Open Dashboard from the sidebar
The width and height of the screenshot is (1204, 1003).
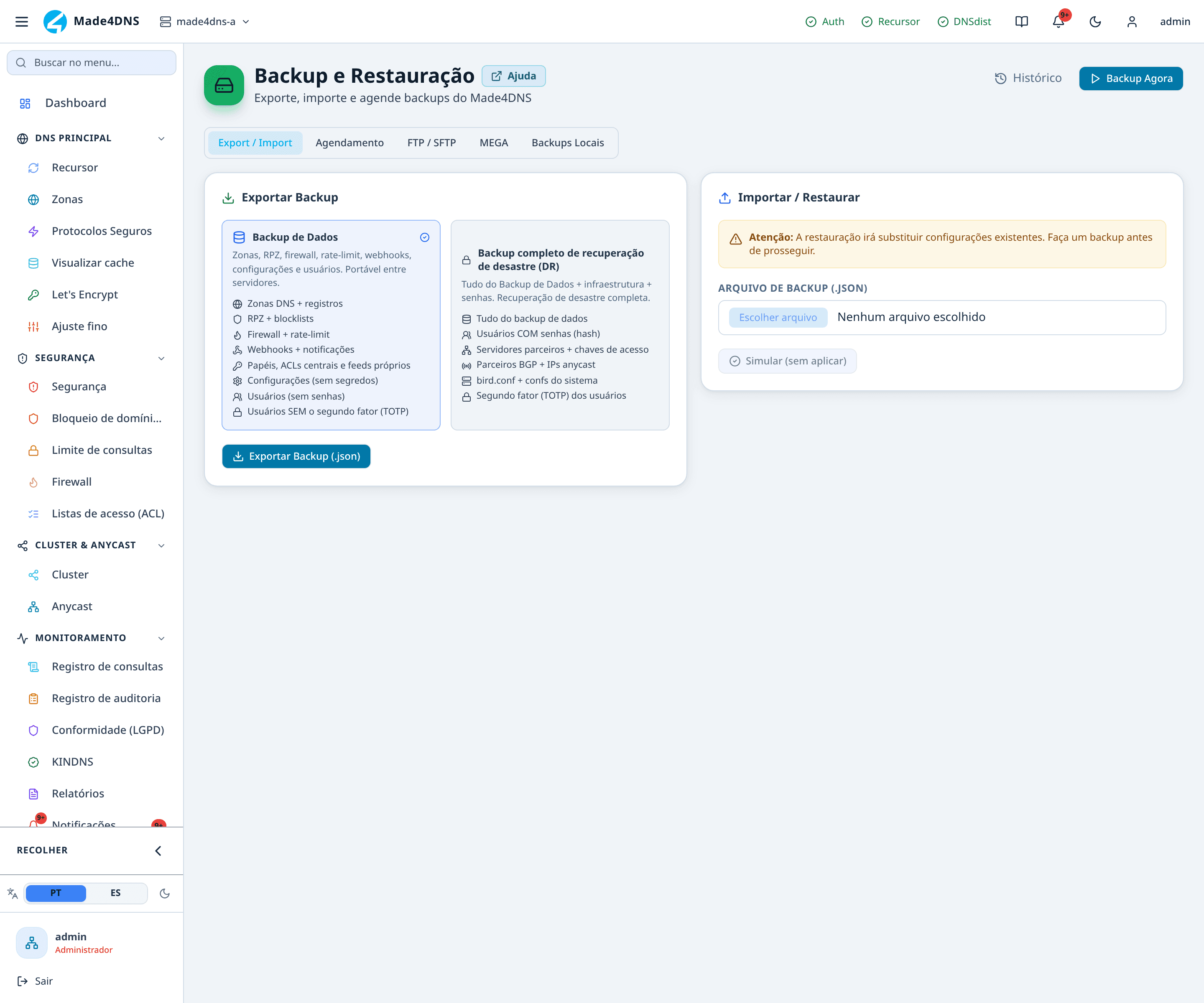point(92,103)
